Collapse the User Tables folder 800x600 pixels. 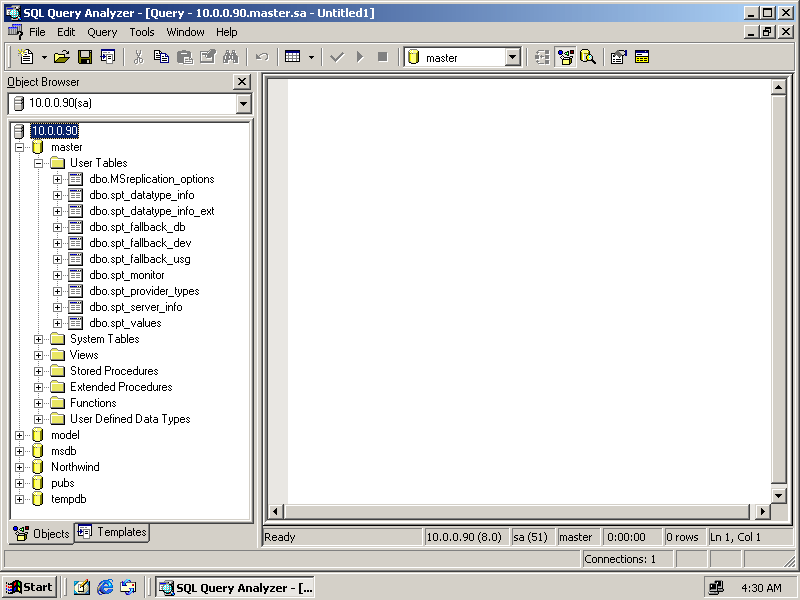(x=39, y=163)
